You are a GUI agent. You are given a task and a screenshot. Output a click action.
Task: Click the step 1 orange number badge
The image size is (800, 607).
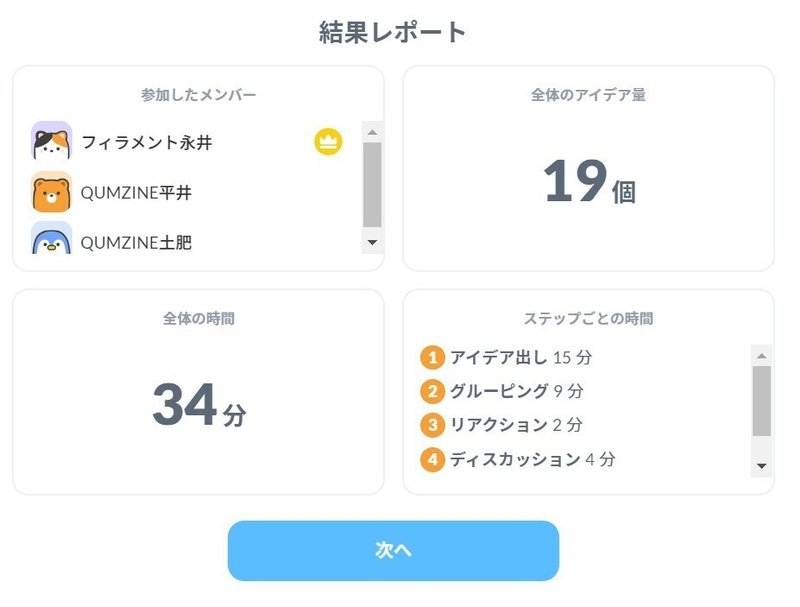tap(433, 358)
